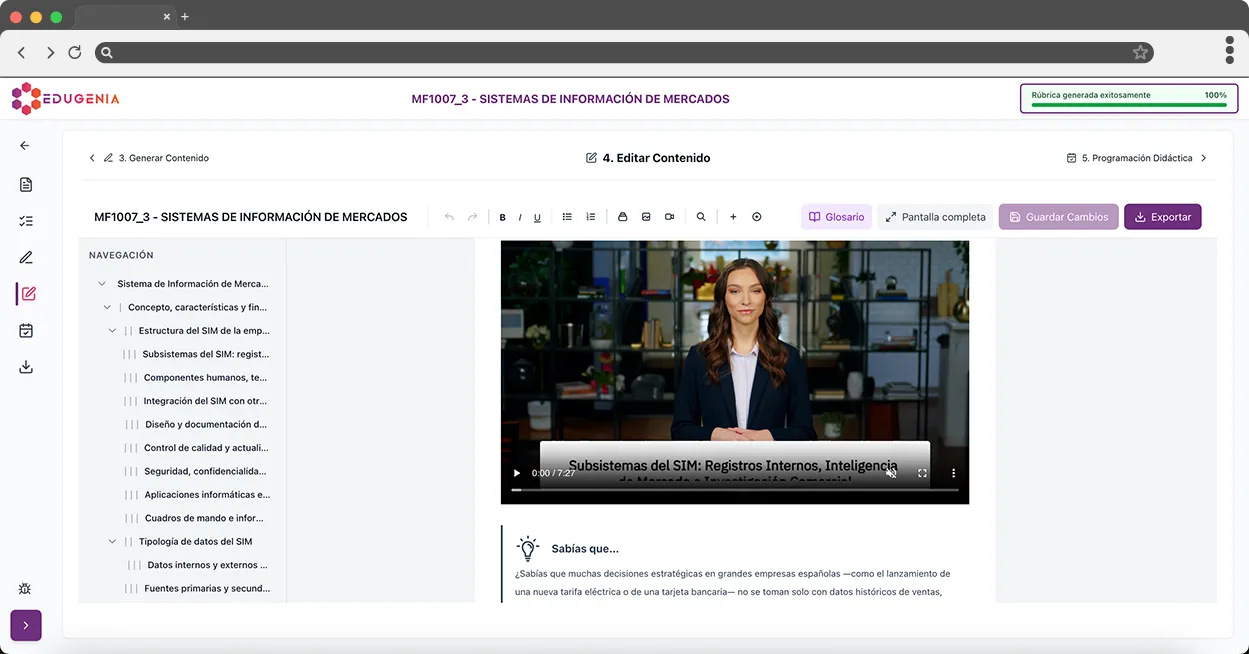Screen dimensions: 1249x654
Task: Click the Exportar button
Action: point(1162,217)
